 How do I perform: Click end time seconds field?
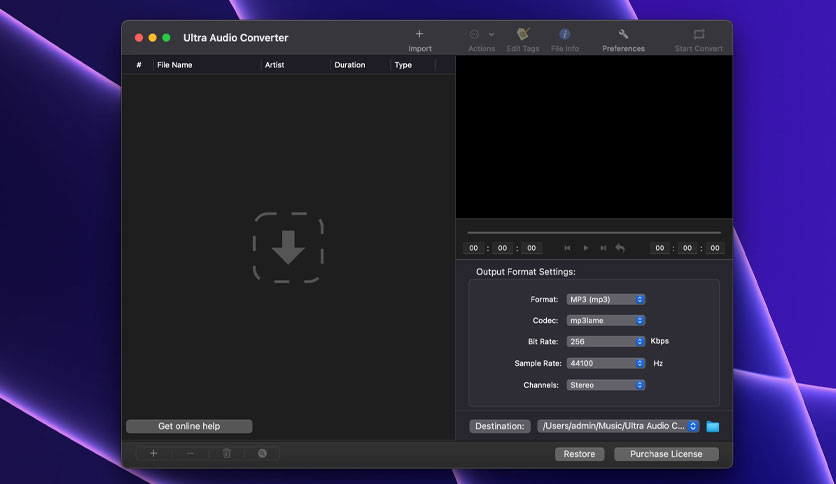point(715,248)
